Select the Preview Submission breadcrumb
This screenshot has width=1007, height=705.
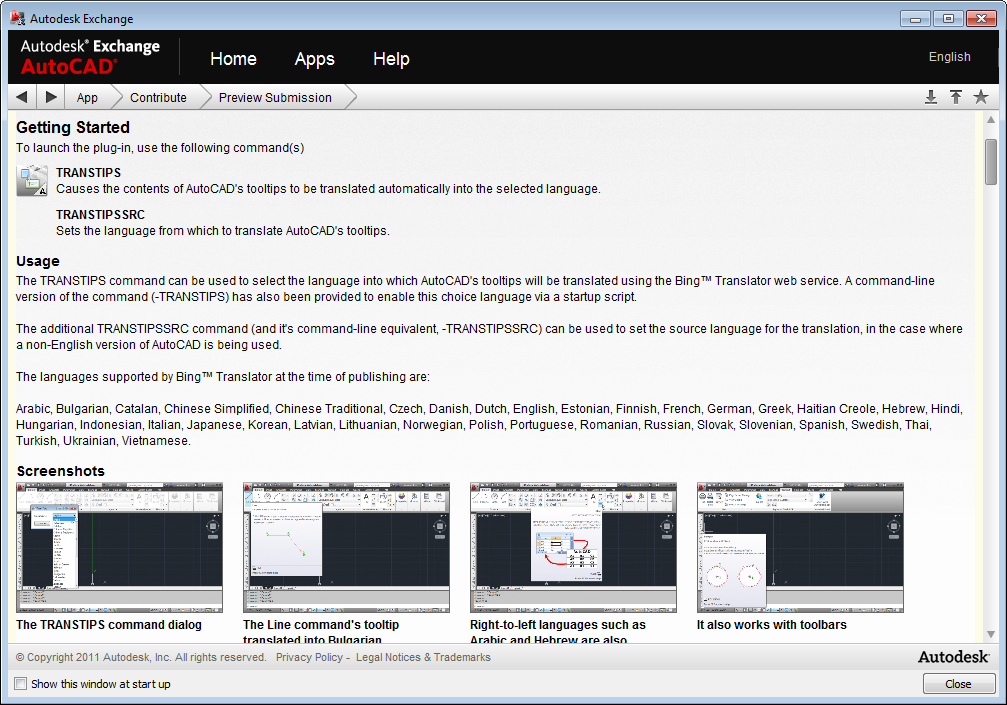click(275, 97)
